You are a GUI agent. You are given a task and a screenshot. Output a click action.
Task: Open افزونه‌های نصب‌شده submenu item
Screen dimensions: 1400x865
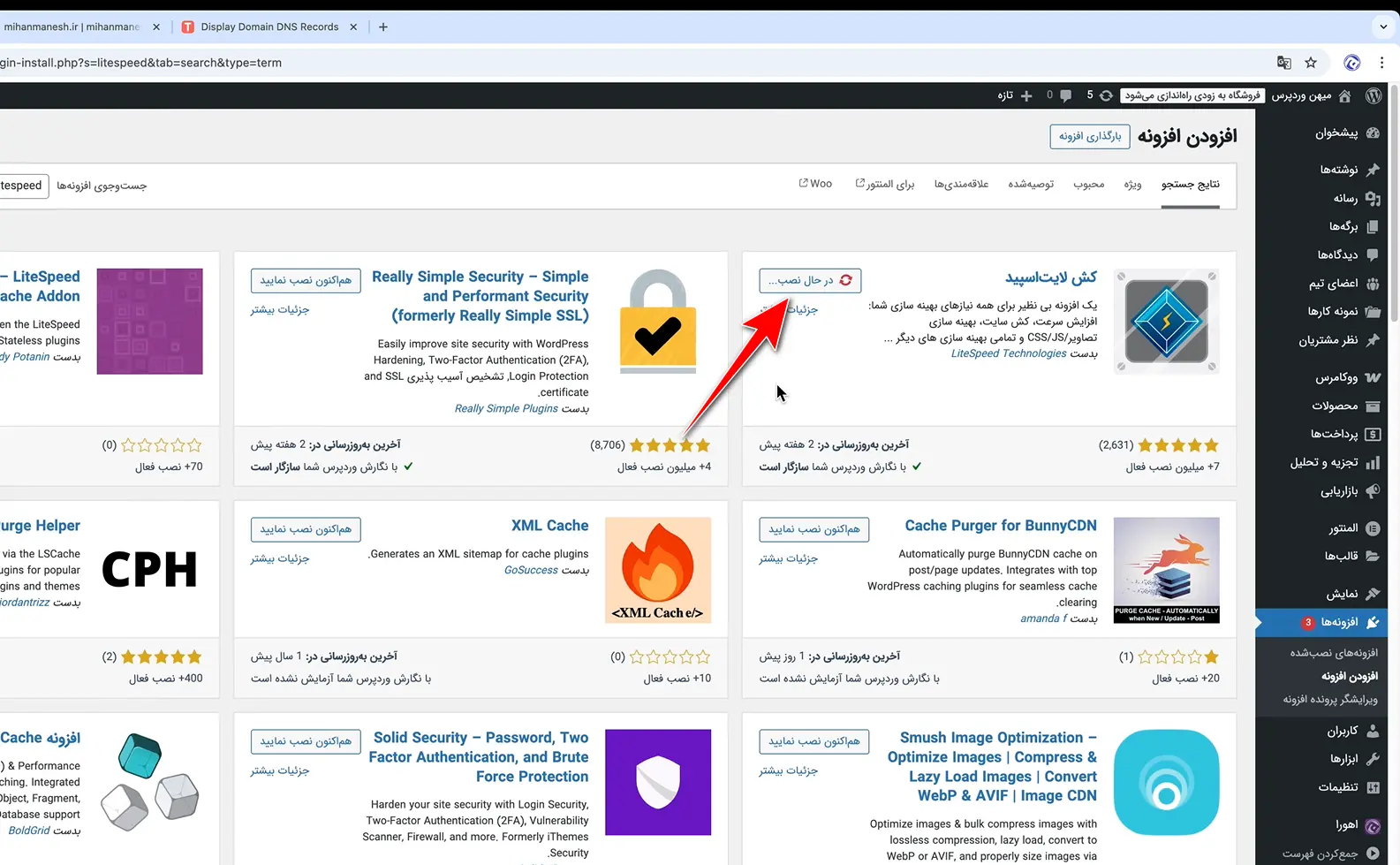point(1333,653)
